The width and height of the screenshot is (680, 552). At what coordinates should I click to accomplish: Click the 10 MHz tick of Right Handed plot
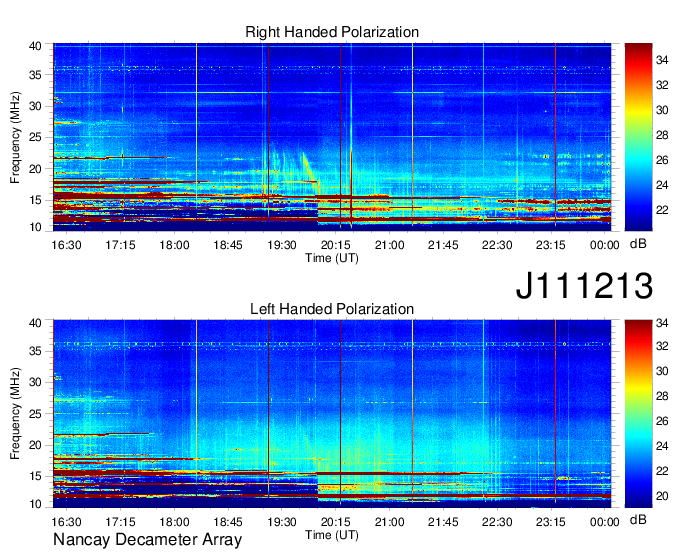35,227
